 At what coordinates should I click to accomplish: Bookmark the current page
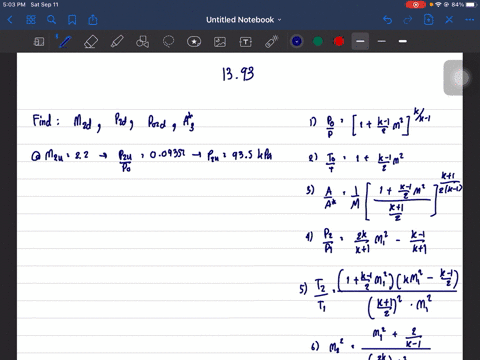[x=72, y=20]
